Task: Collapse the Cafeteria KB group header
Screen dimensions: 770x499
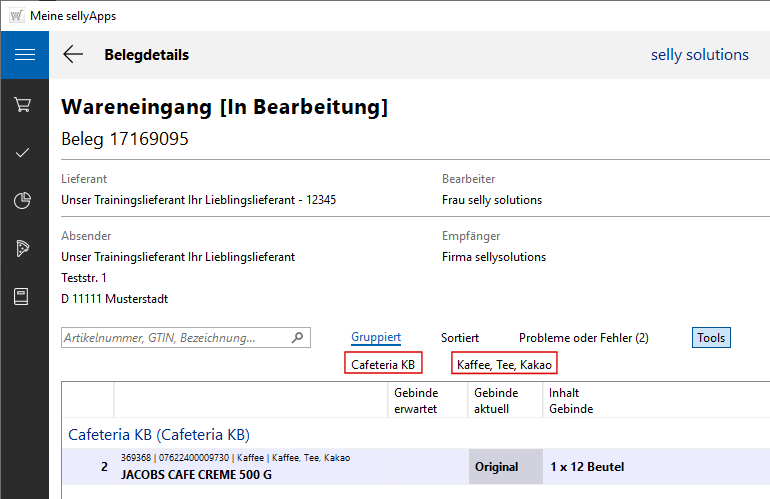Action: point(158,435)
